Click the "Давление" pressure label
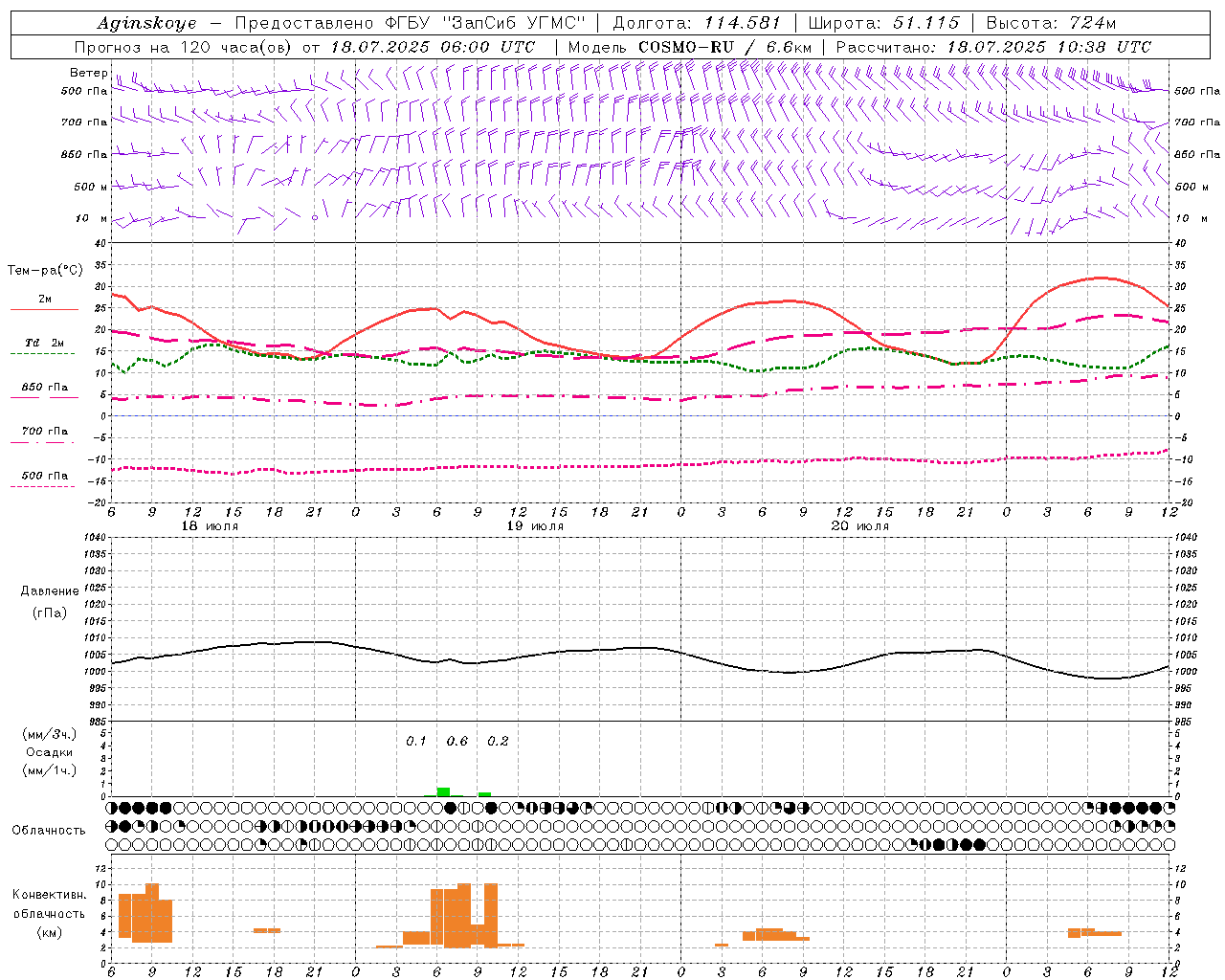The width and height of the screenshot is (1225, 980). click(50, 591)
